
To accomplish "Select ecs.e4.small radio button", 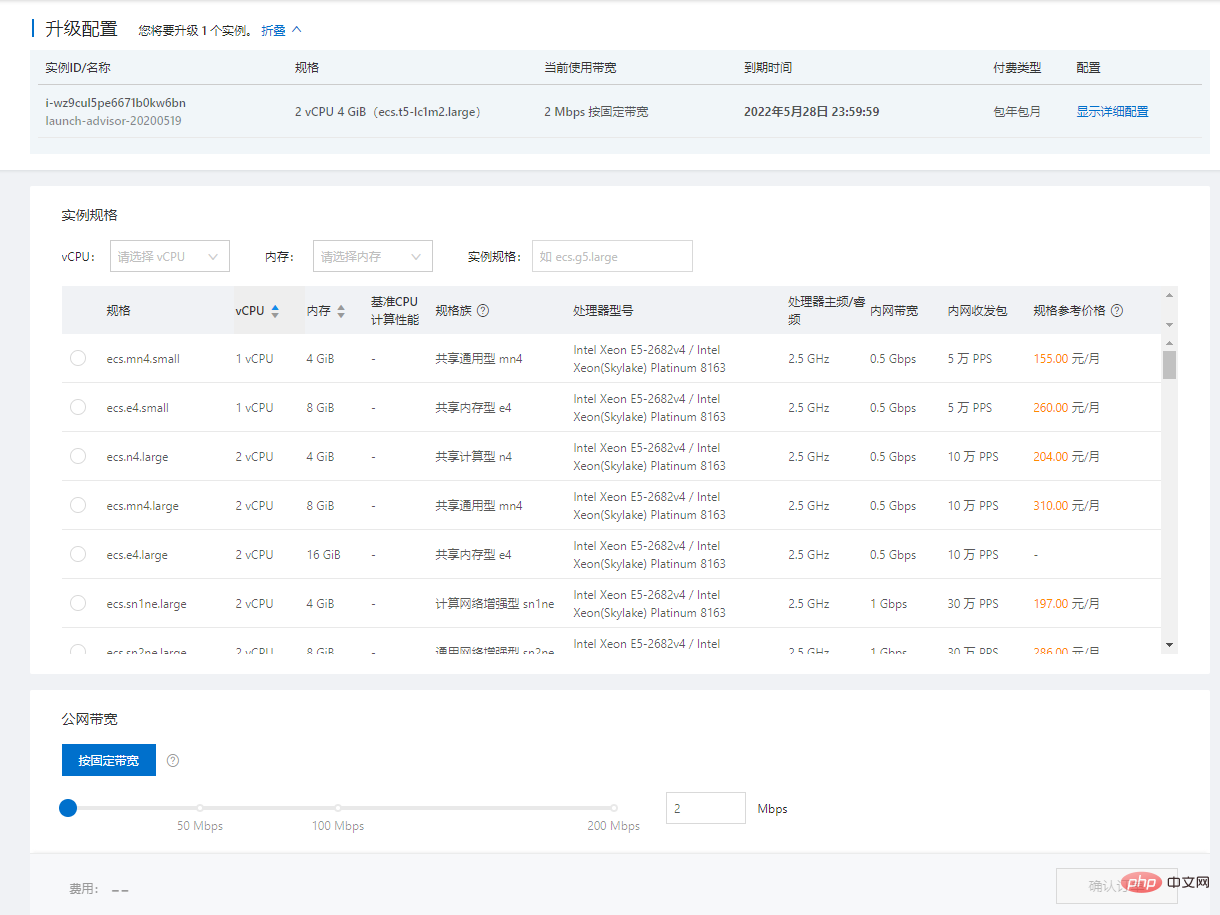I will [78, 407].
